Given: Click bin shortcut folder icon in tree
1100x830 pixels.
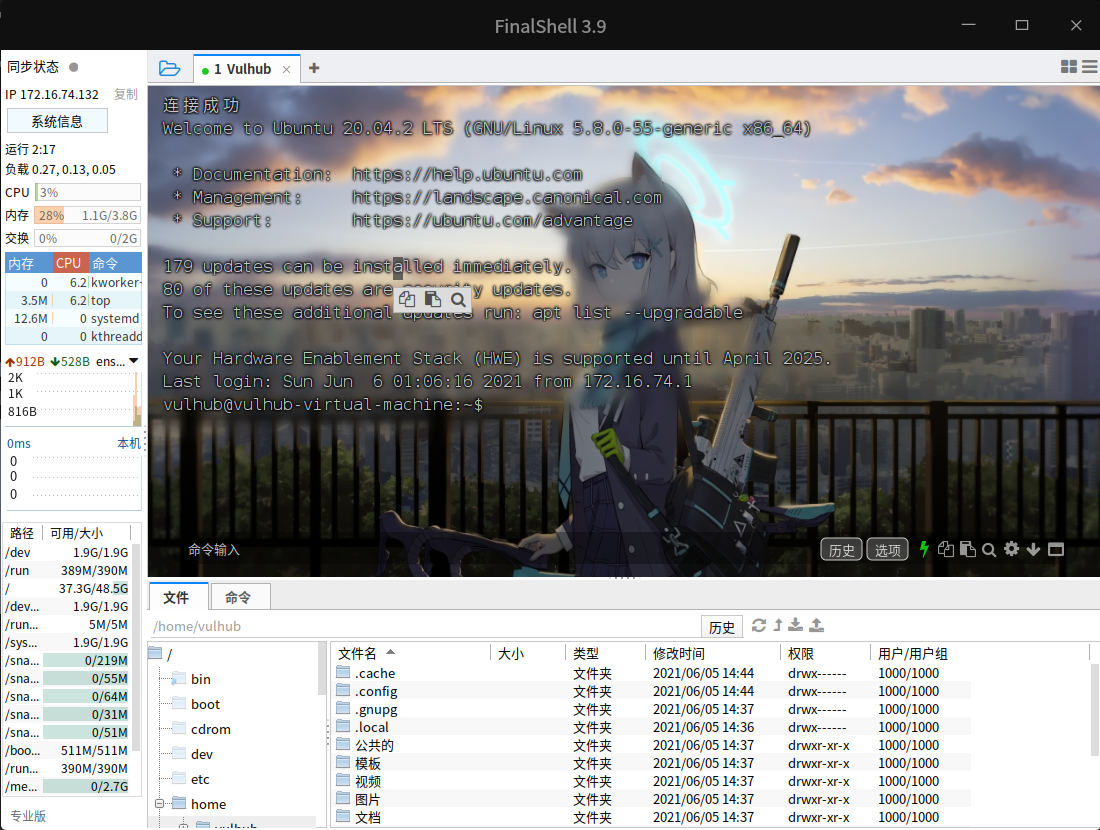Looking at the screenshot, I should click(179, 678).
